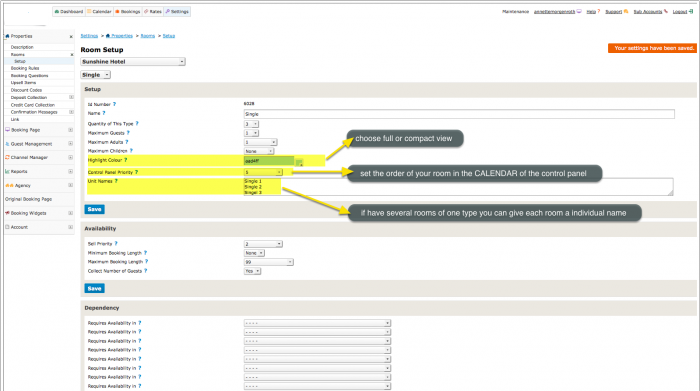Open Minimum Booking Length dropdown

tap(254, 253)
